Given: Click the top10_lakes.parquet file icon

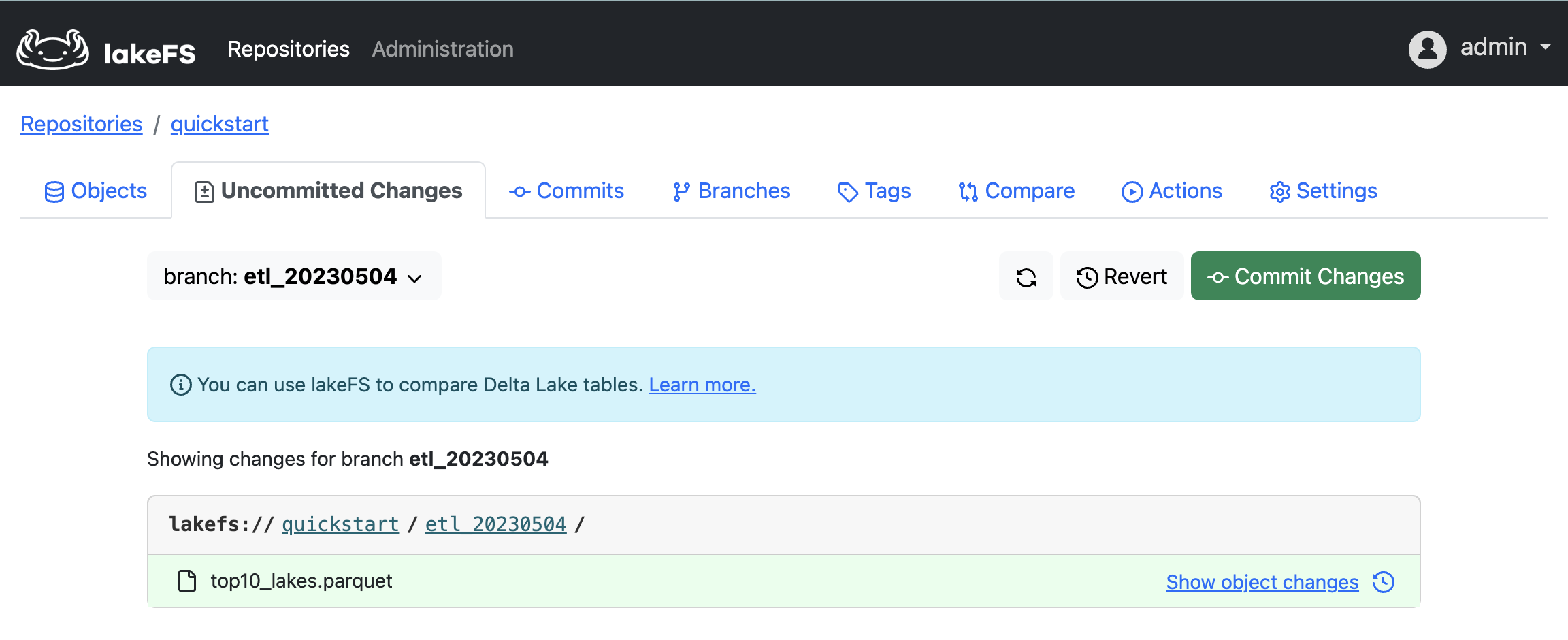Looking at the screenshot, I should (187, 581).
